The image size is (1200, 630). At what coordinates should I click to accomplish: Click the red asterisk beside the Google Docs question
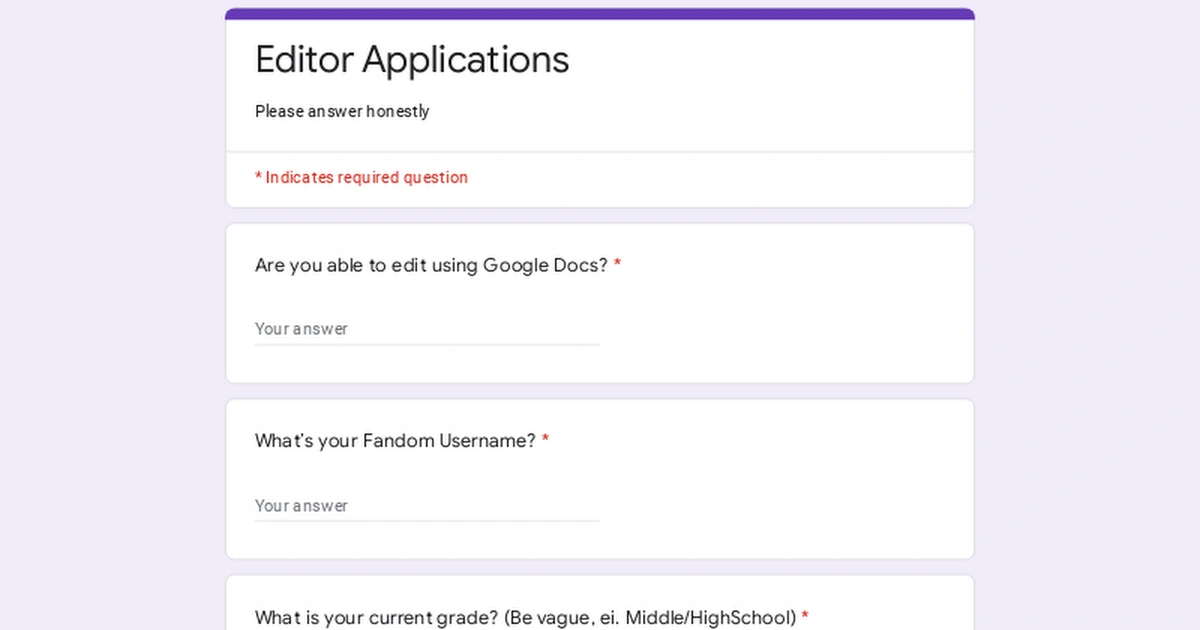coord(618,265)
